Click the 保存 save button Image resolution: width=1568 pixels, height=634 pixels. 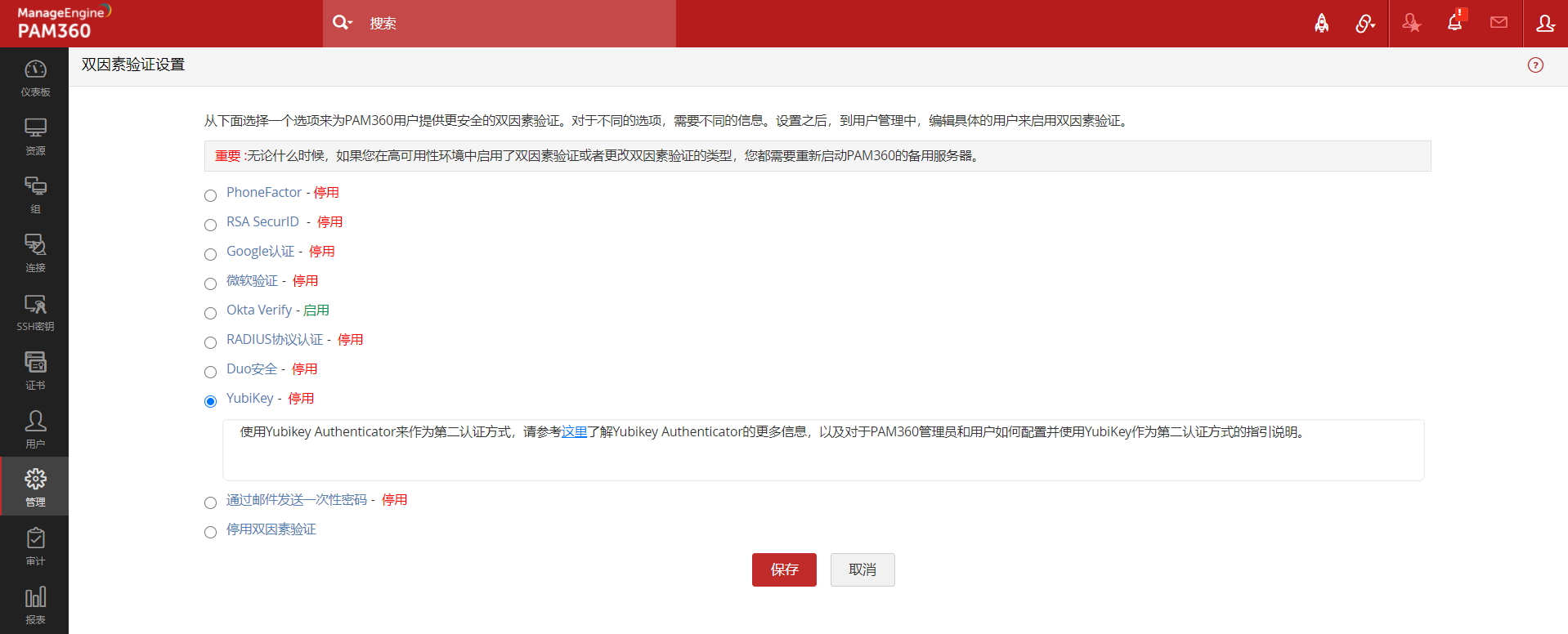[784, 569]
